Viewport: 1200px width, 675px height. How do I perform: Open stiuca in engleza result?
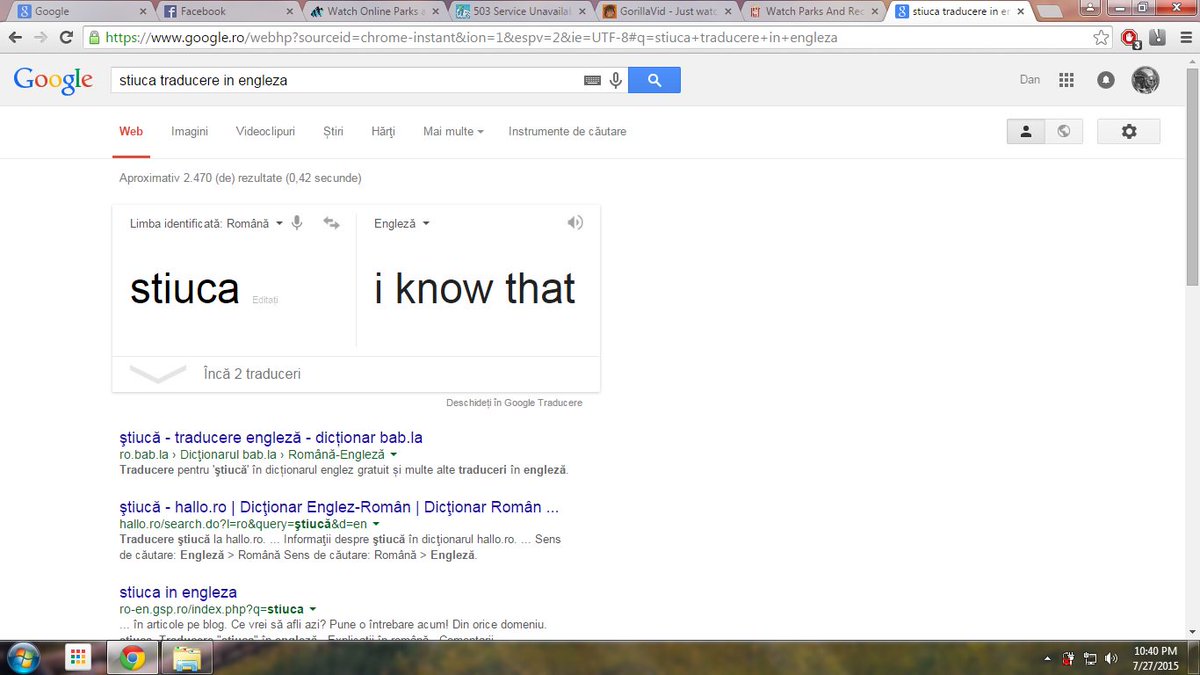(x=178, y=592)
